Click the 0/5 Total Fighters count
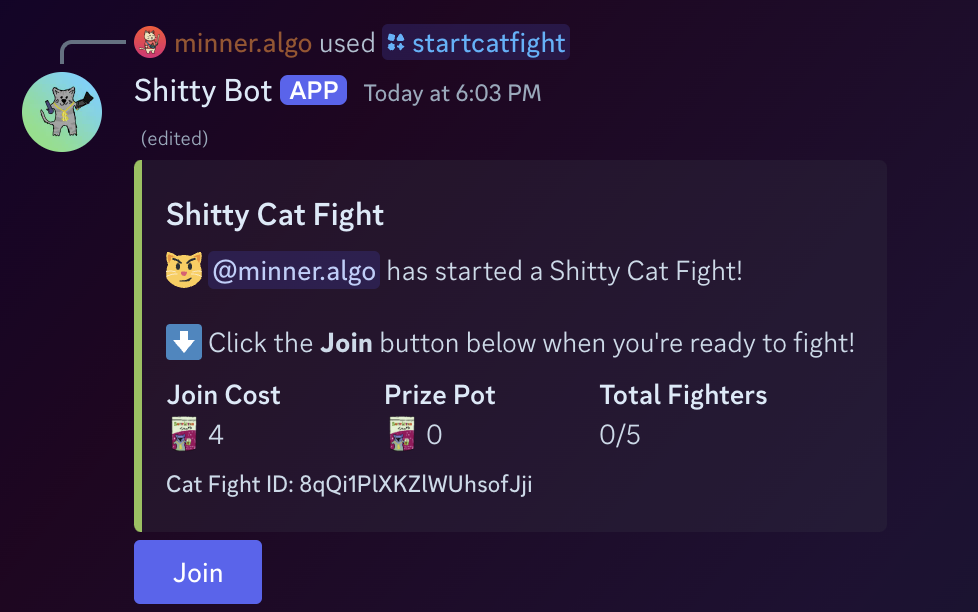Screen dimensions: 978x612 [x=620, y=435]
